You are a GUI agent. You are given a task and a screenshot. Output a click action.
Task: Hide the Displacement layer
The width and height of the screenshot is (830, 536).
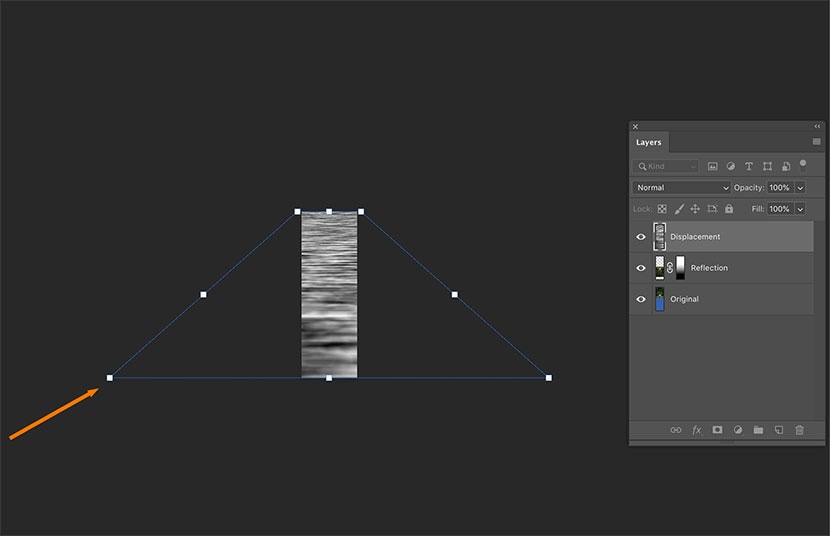coord(641,237)
